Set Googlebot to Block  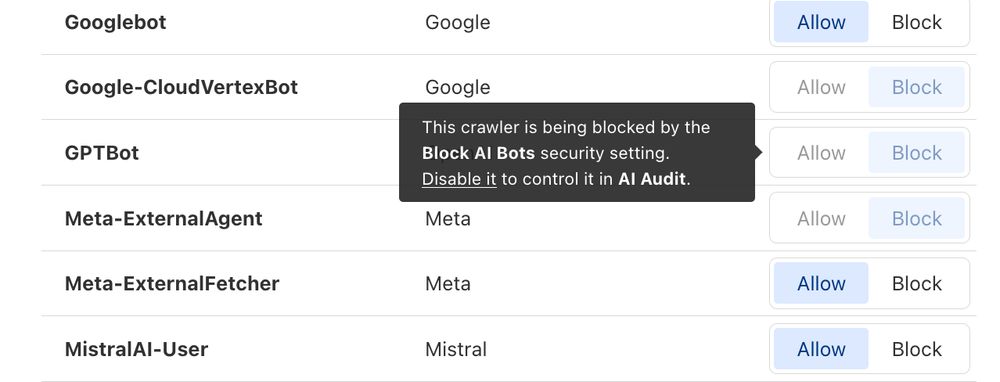tap(916, 22)
